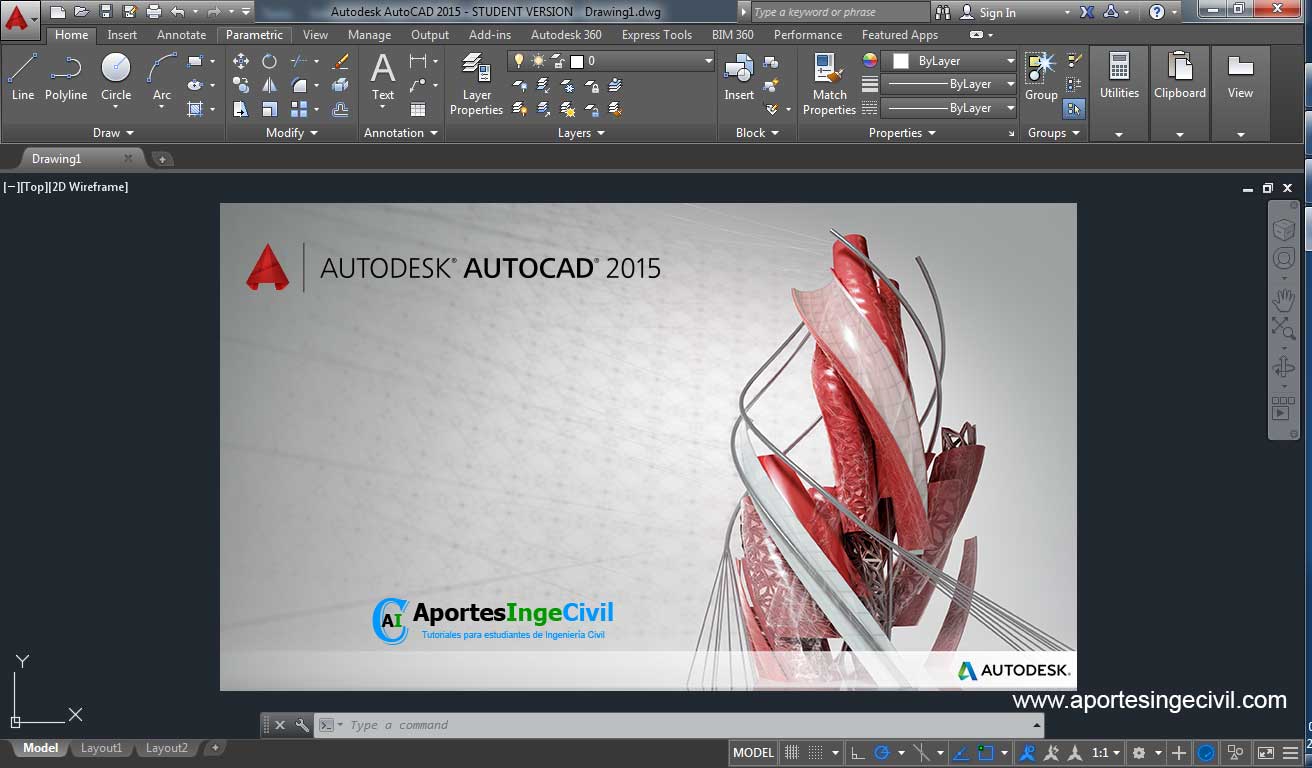Viewport: 1312px width, 768px height.
Task: Open the object color ByLayer dropdown
Action: click(x=946, y=61)
